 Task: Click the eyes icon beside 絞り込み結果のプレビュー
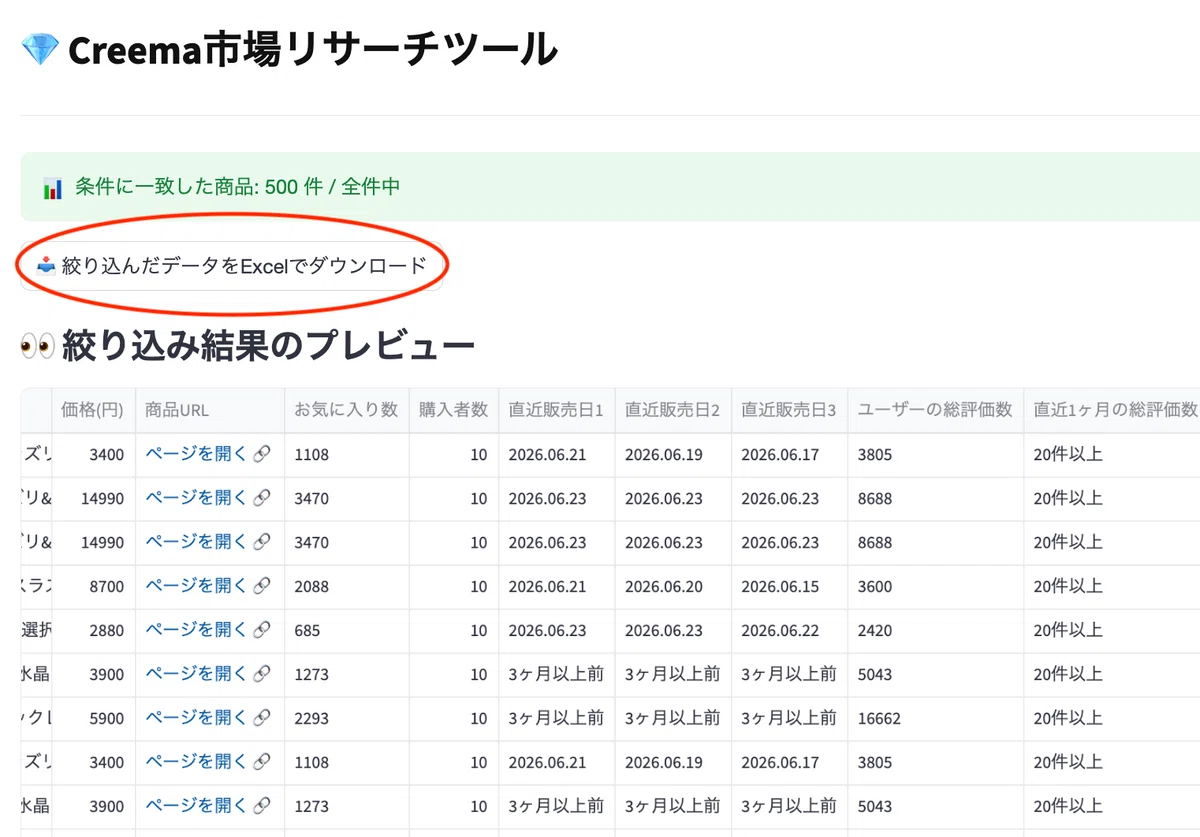tap(38, 347)
